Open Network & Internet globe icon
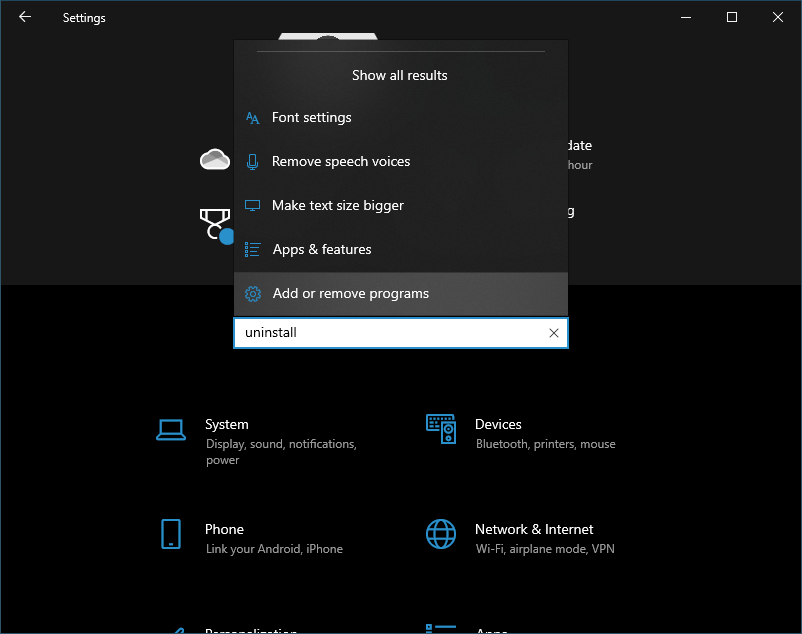This screenshot has width=802, height=634. point(441,535)
